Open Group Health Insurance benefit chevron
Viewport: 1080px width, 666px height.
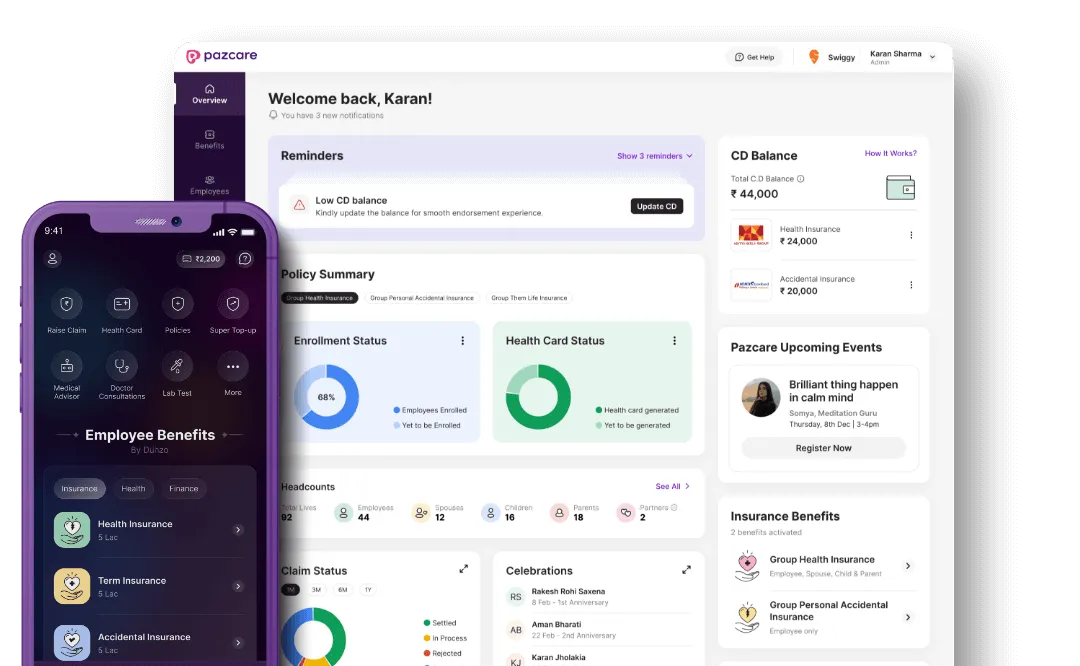coord(908,566)
